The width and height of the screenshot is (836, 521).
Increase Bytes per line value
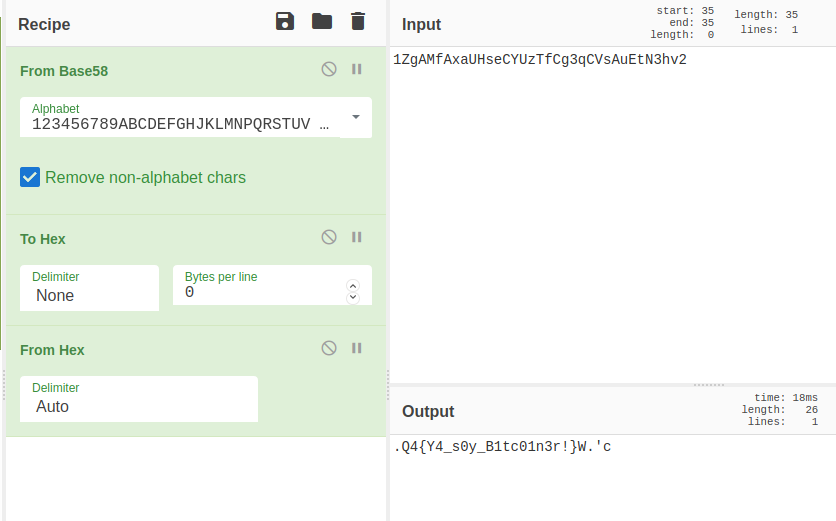(352, 287)
